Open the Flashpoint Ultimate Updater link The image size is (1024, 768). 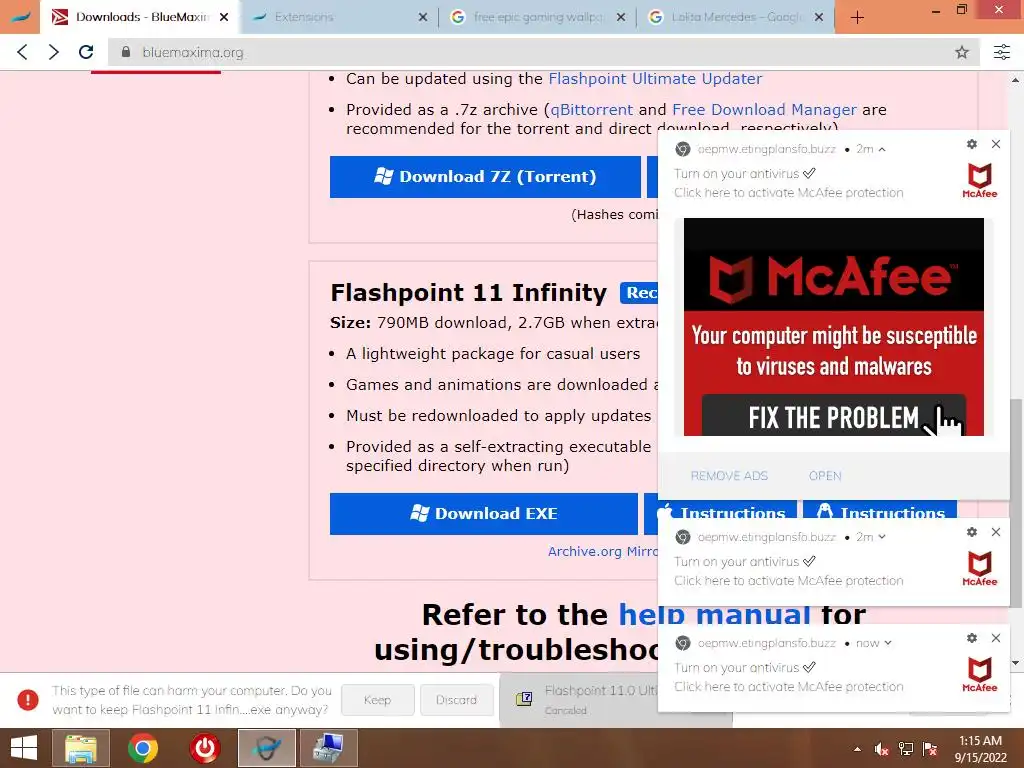tap(655, 78)
